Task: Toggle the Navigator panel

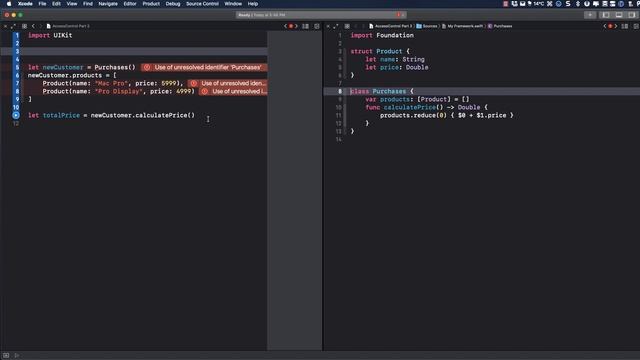Action: click(x=606, y=15)
